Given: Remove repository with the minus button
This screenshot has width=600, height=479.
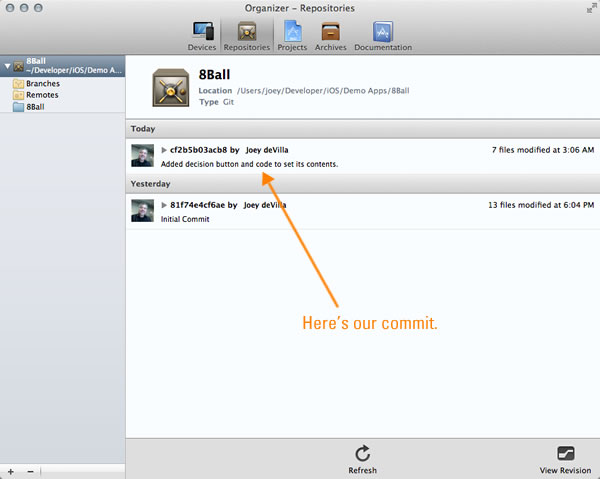Looking at the screenshot, I should 31,472.
